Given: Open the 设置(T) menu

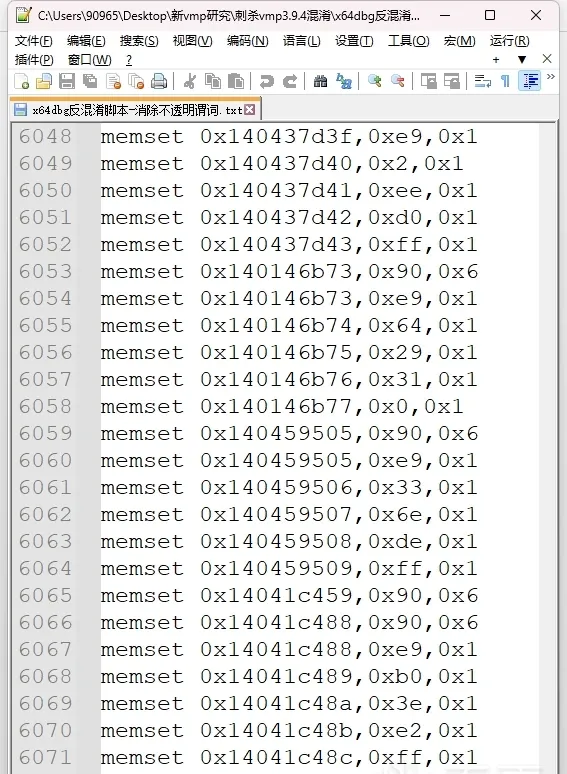Looking at the screenshot, I should [x=354, y=41].
